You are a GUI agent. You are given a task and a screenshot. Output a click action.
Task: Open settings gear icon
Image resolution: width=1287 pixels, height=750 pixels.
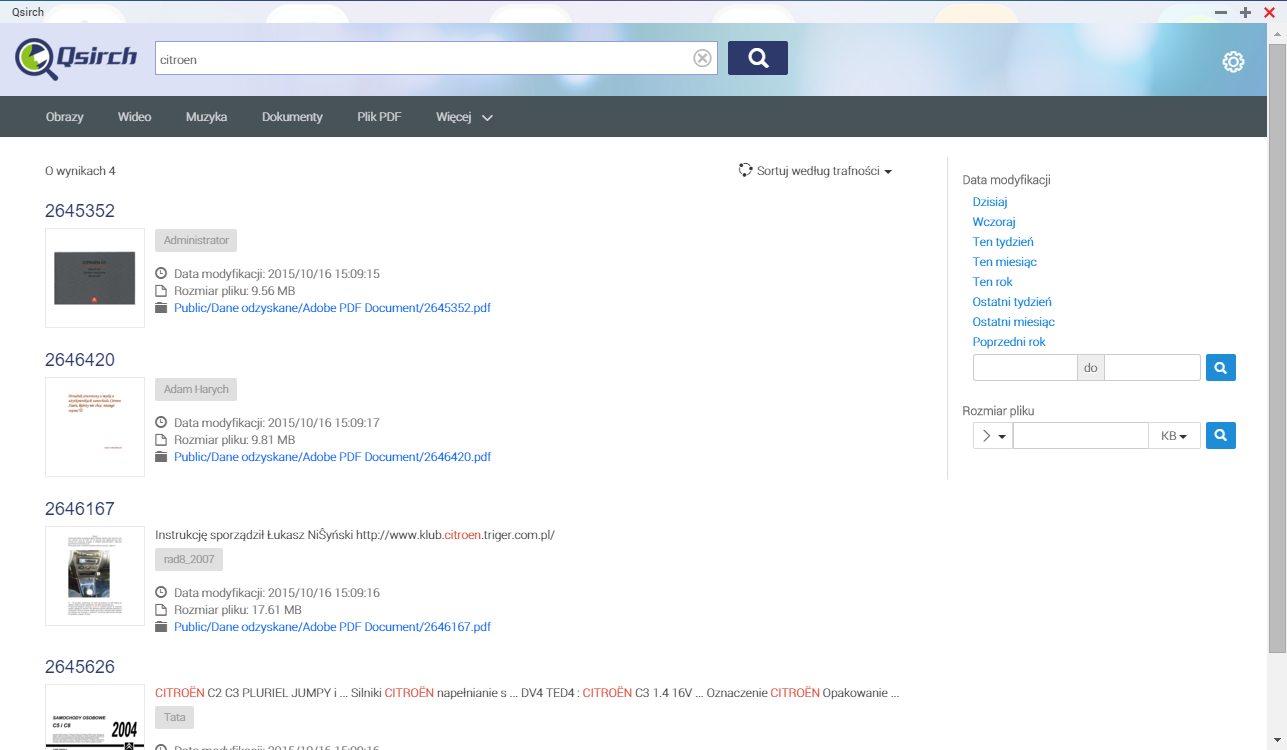pos(1233,62)
